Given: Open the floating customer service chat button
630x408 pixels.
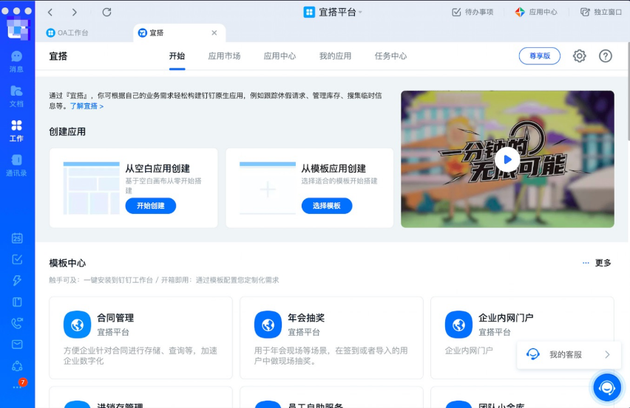Looking at the screenshot, I should (607, 387).
